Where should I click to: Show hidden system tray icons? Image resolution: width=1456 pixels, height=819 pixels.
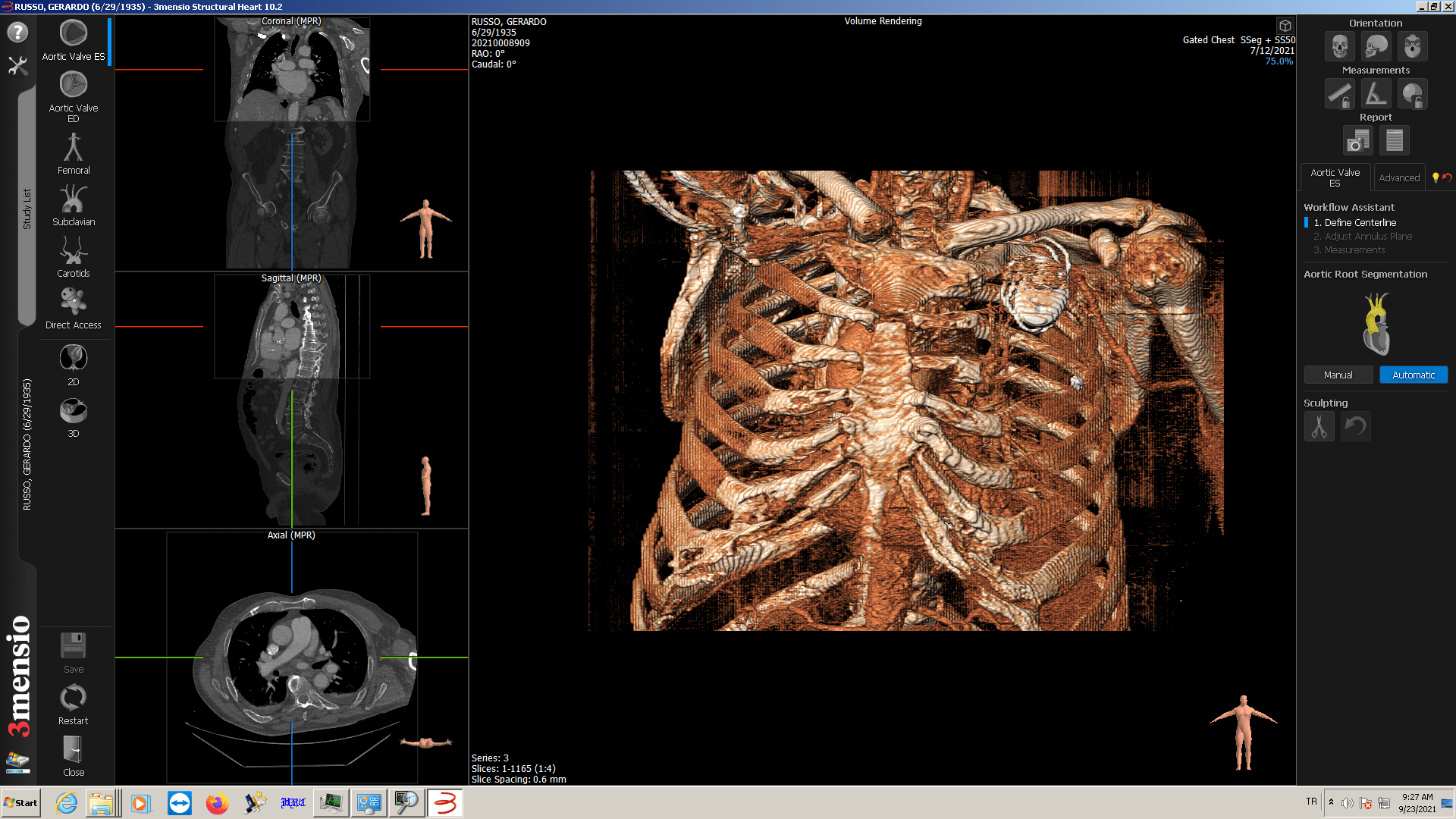tap(1331, 802)
